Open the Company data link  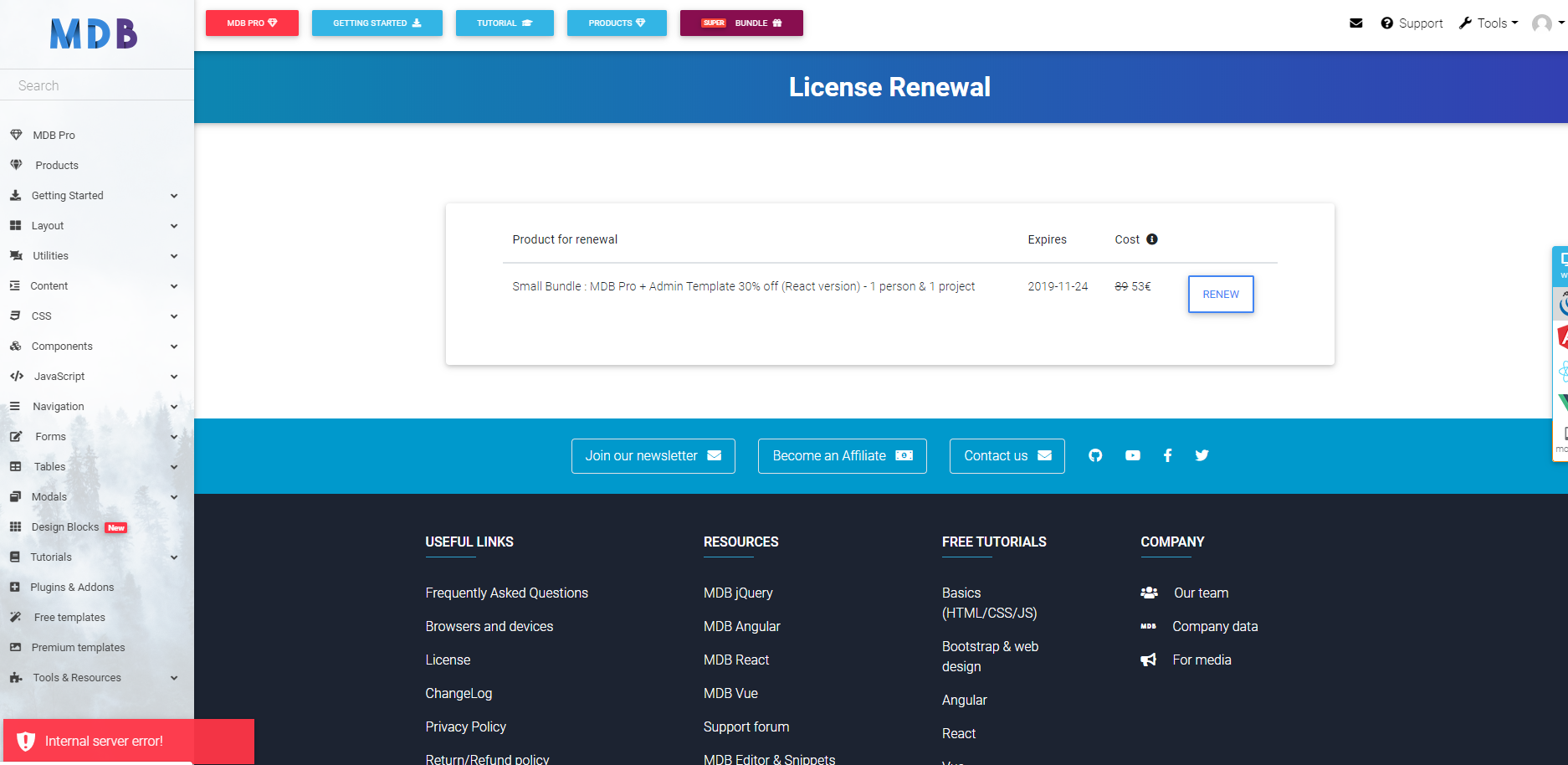(1215, 626)
